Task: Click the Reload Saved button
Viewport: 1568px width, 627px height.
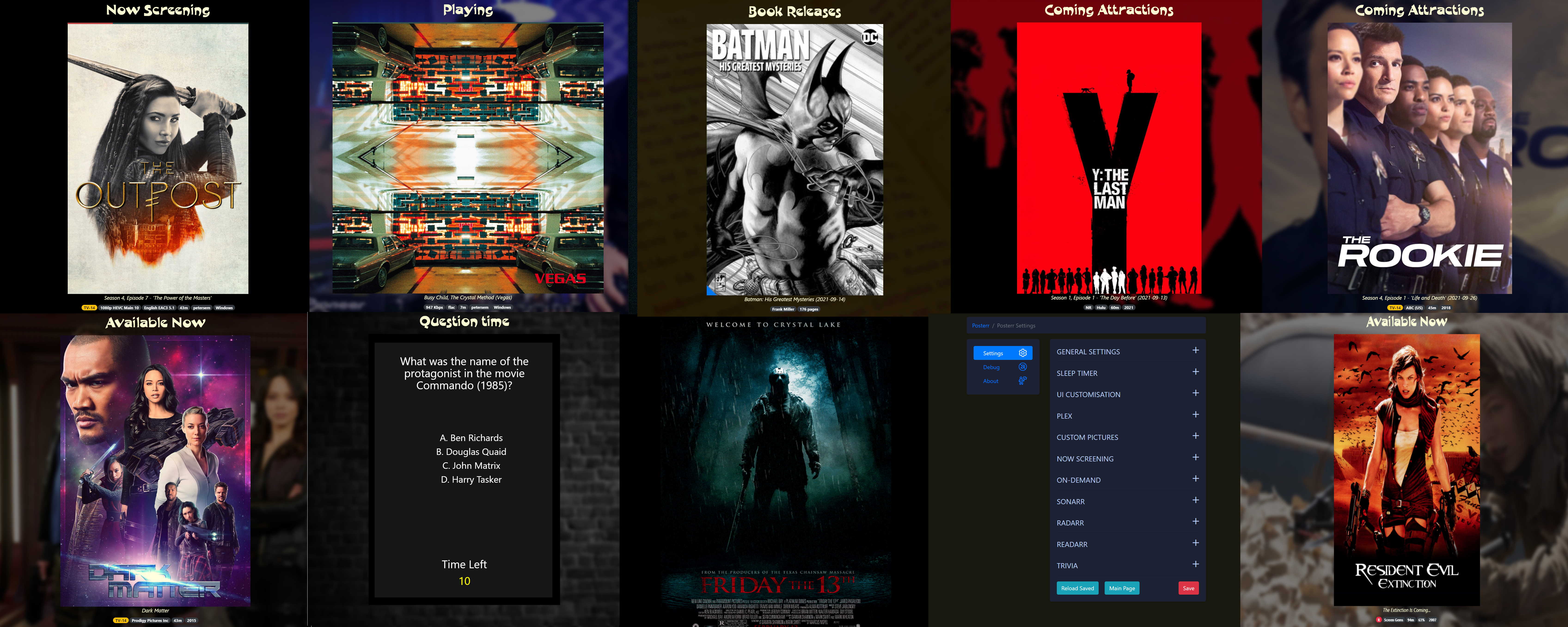Action: click(x=1077, y=588)
